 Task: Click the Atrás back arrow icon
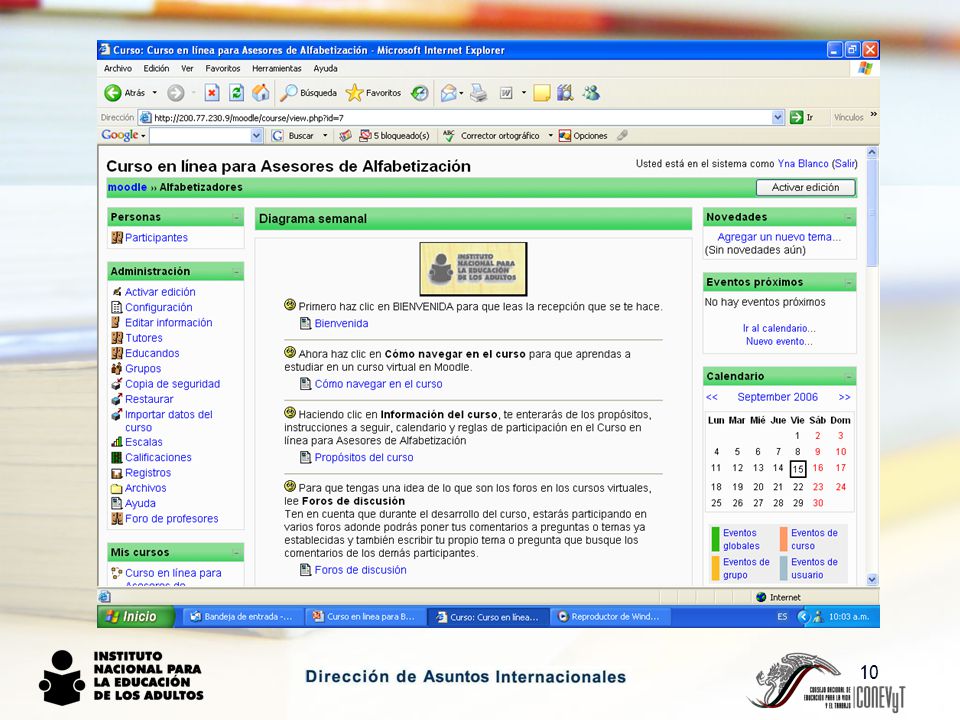point(113,93)
